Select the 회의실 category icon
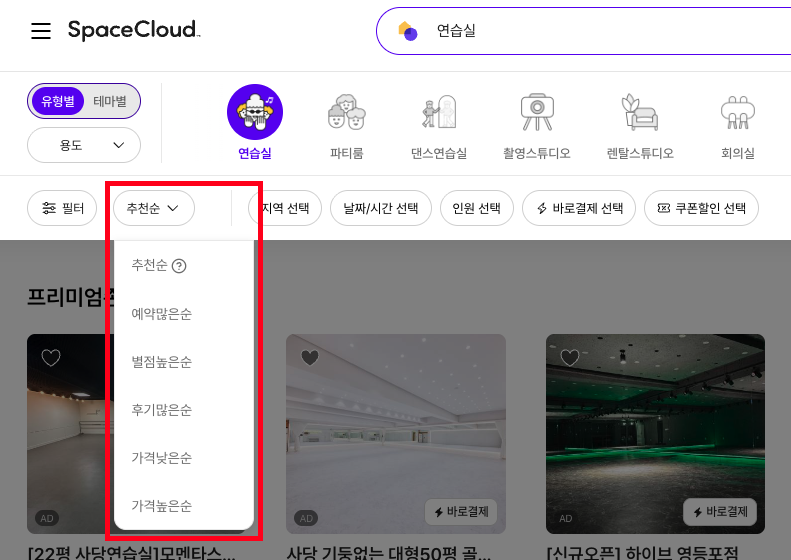Image resolution: width=791 pixels, height=560 pixels. tap(737, 111)
